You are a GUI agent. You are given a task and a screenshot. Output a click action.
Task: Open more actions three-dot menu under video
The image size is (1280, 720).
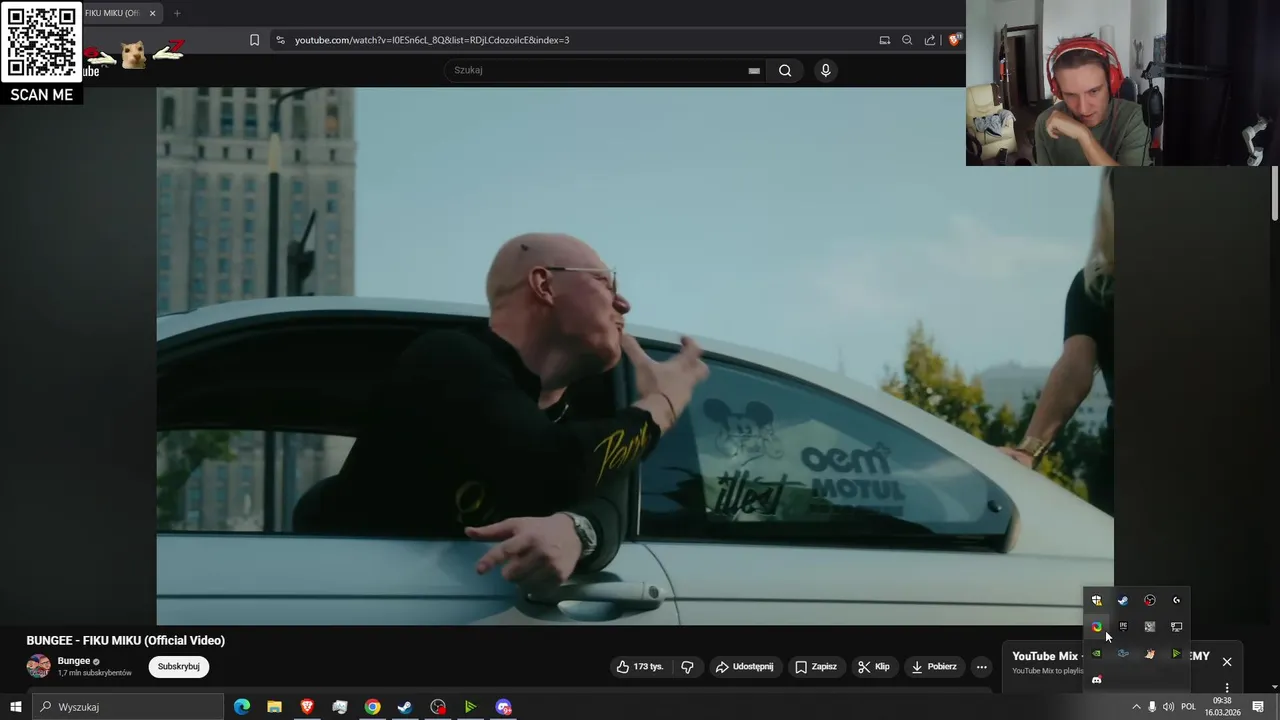pyautogui.click(x=981, y=667)
